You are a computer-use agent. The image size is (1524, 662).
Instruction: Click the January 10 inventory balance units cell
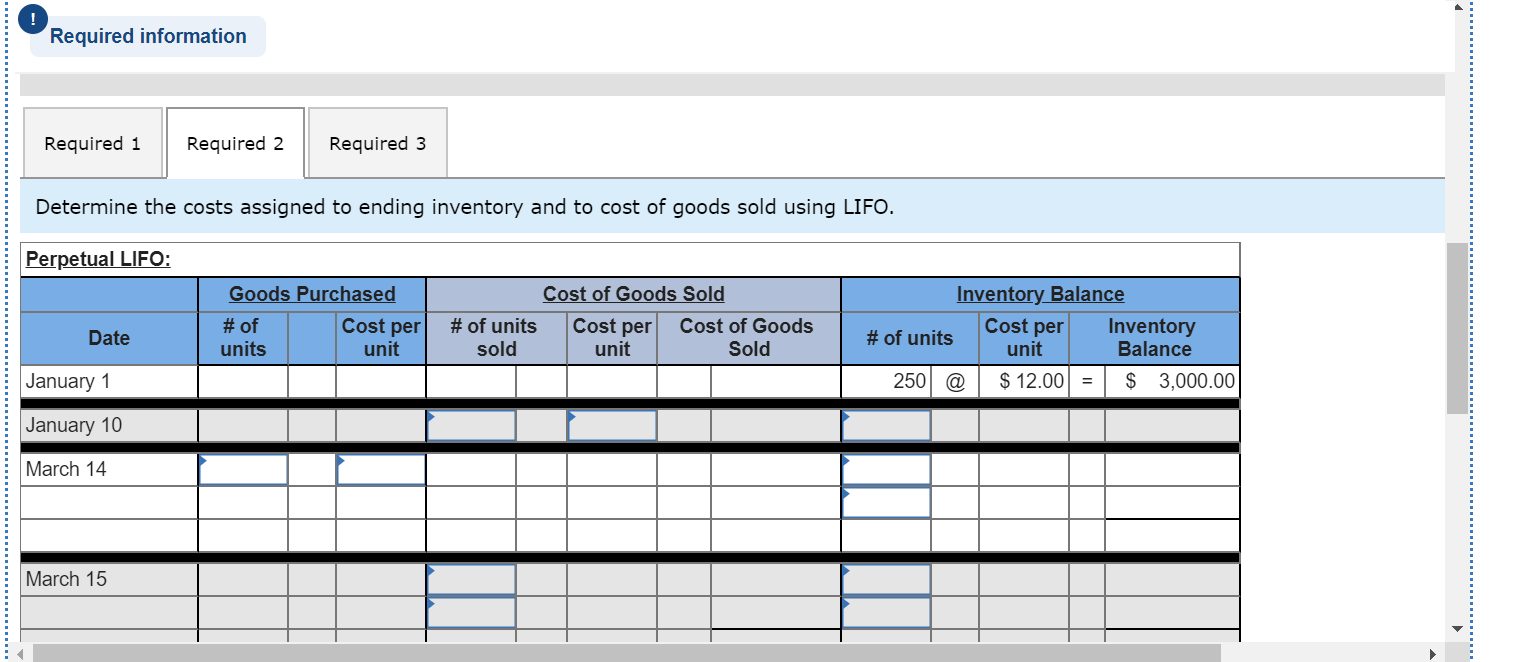click(x=884, y=425)
